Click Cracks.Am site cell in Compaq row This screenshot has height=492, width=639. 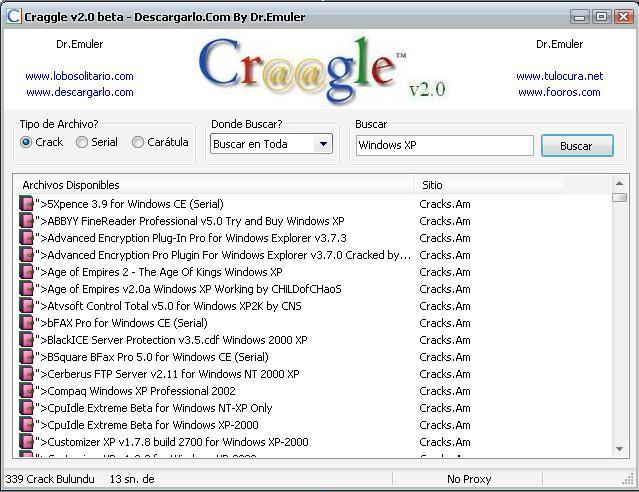coord(445,391)
